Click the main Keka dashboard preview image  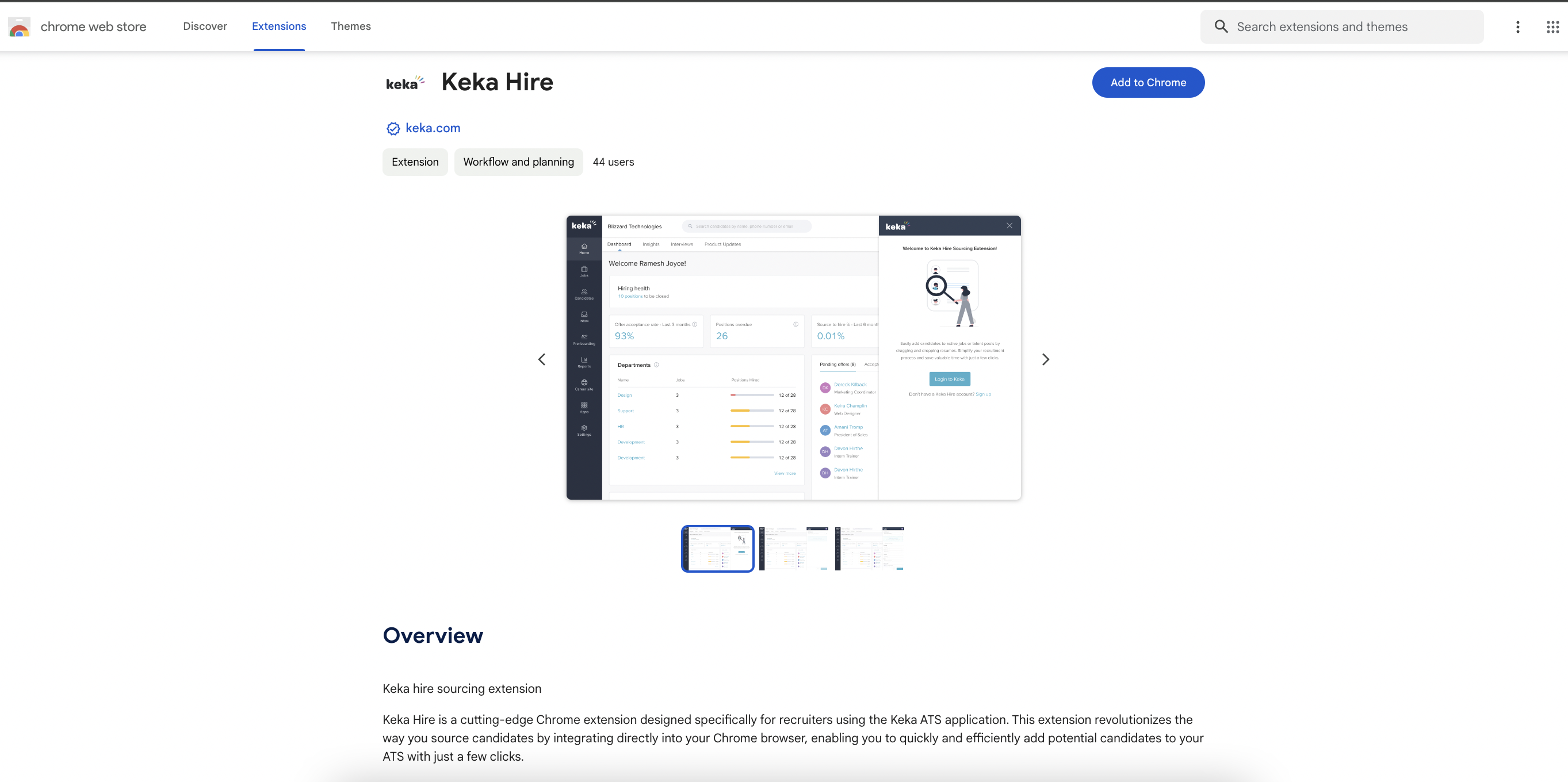[793, 358]
